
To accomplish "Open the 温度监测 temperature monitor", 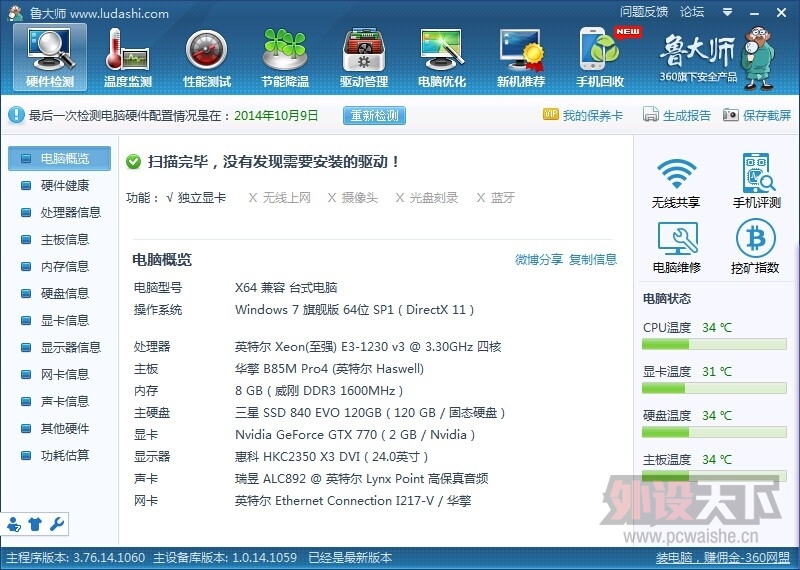I will point(128,57).
